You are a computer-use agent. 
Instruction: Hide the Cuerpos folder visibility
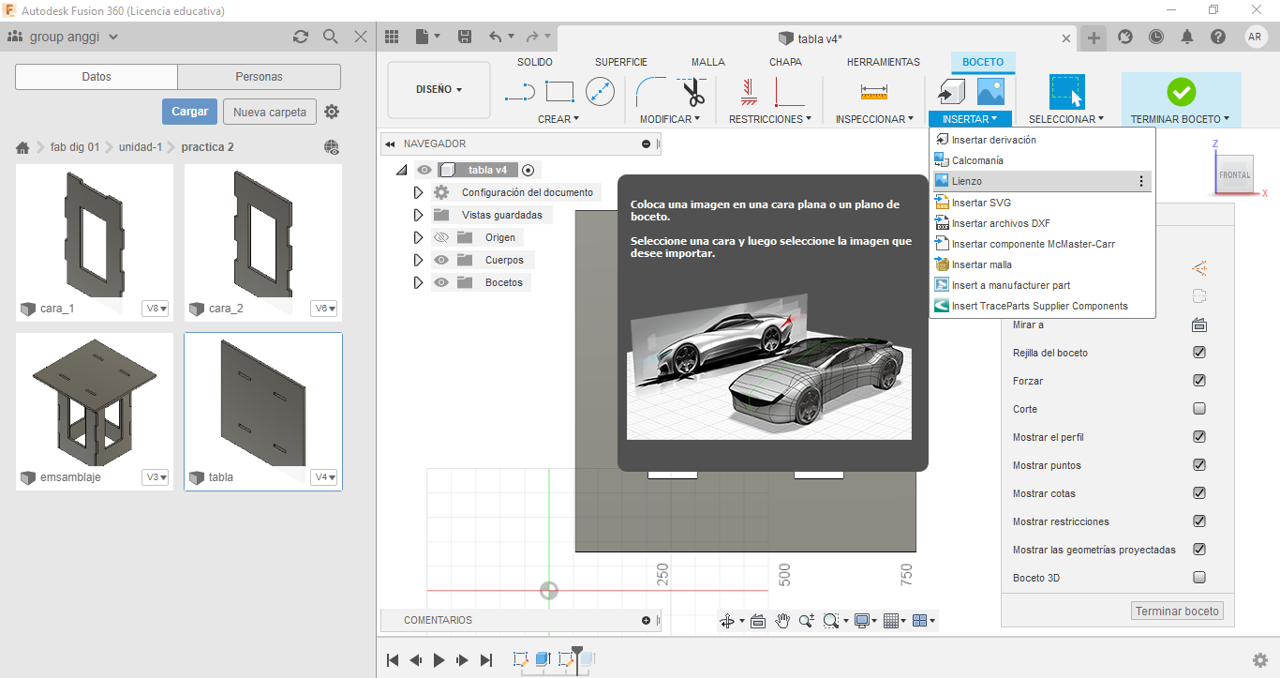point(441,260)
